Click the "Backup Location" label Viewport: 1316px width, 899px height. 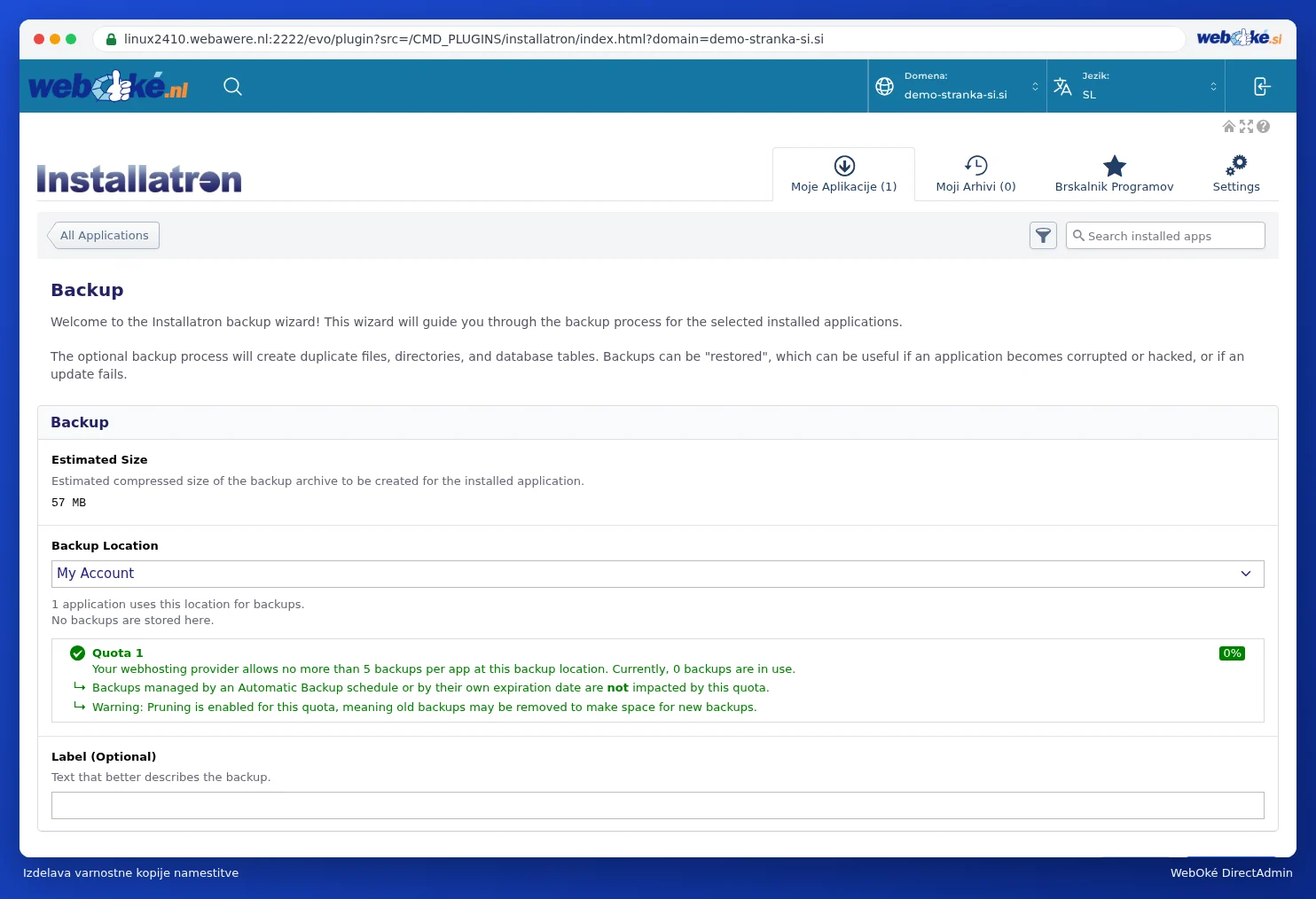pos(105,545)
